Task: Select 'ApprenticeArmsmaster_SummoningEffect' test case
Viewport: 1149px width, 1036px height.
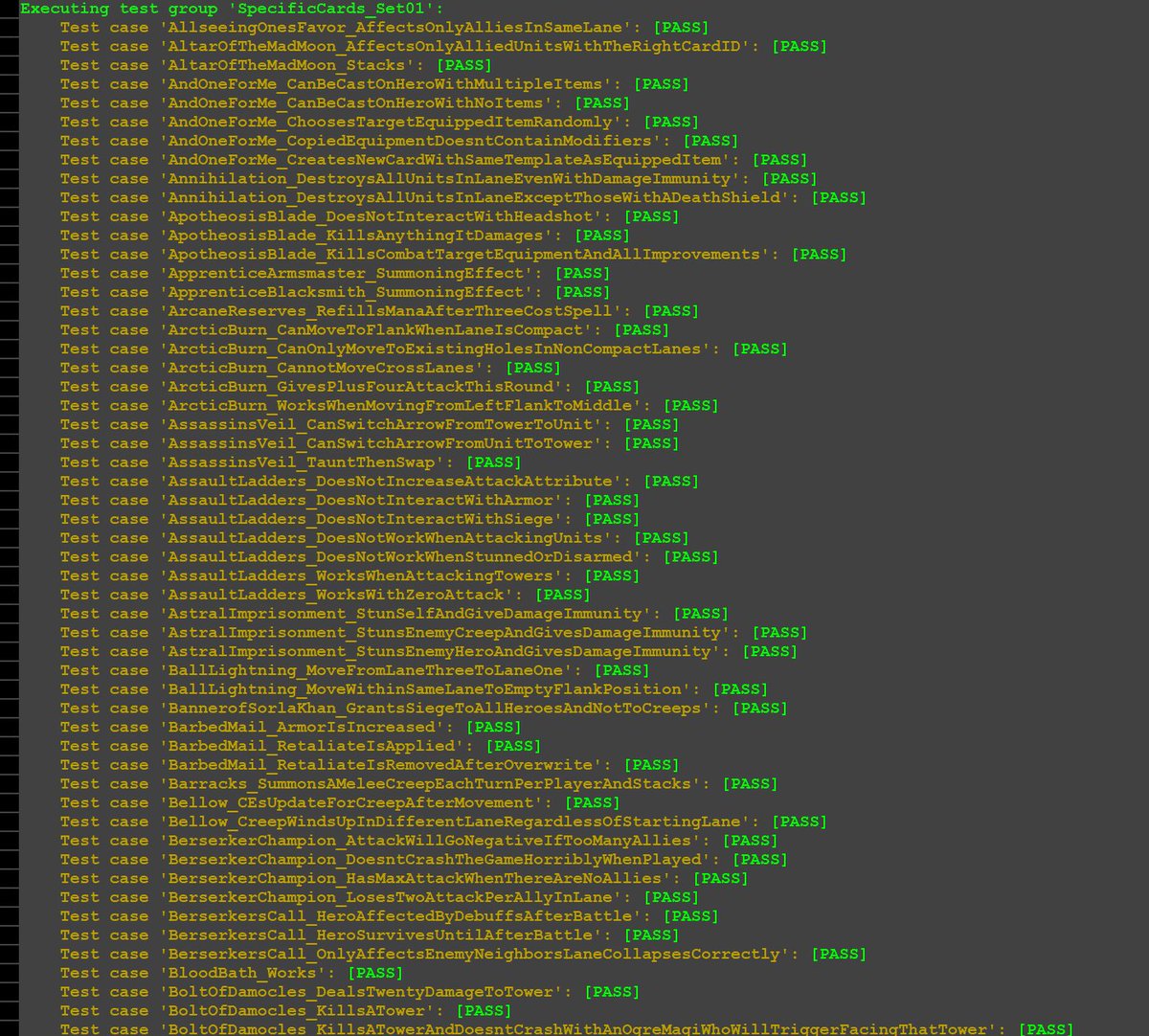Action: [x=335, y=273]
